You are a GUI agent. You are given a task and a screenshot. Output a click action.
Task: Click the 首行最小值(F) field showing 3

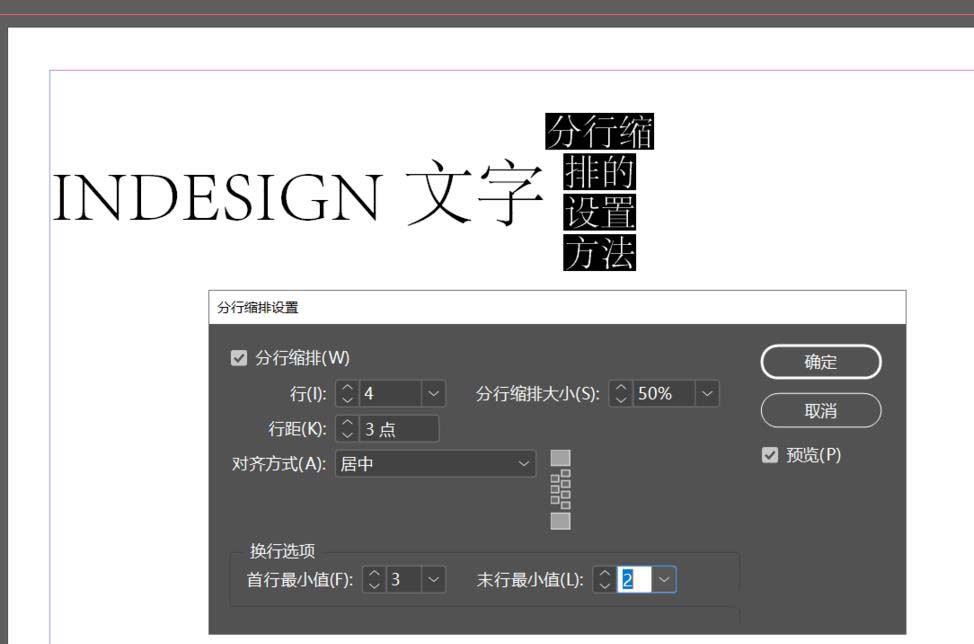403,579
